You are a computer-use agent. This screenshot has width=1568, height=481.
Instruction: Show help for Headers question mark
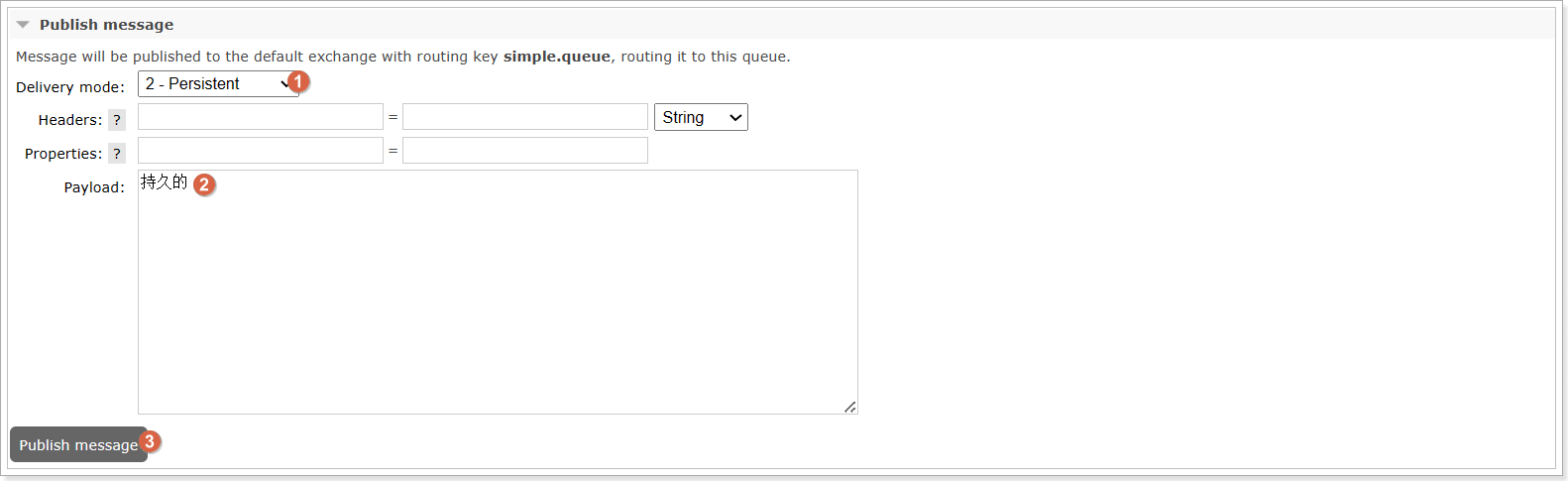click(x=117, y=120)
